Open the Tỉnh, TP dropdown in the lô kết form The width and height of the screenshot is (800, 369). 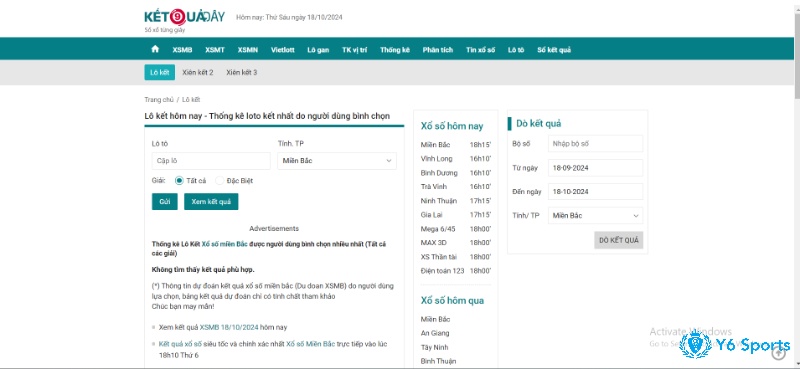pyautogui.click(x=337, y=161)
